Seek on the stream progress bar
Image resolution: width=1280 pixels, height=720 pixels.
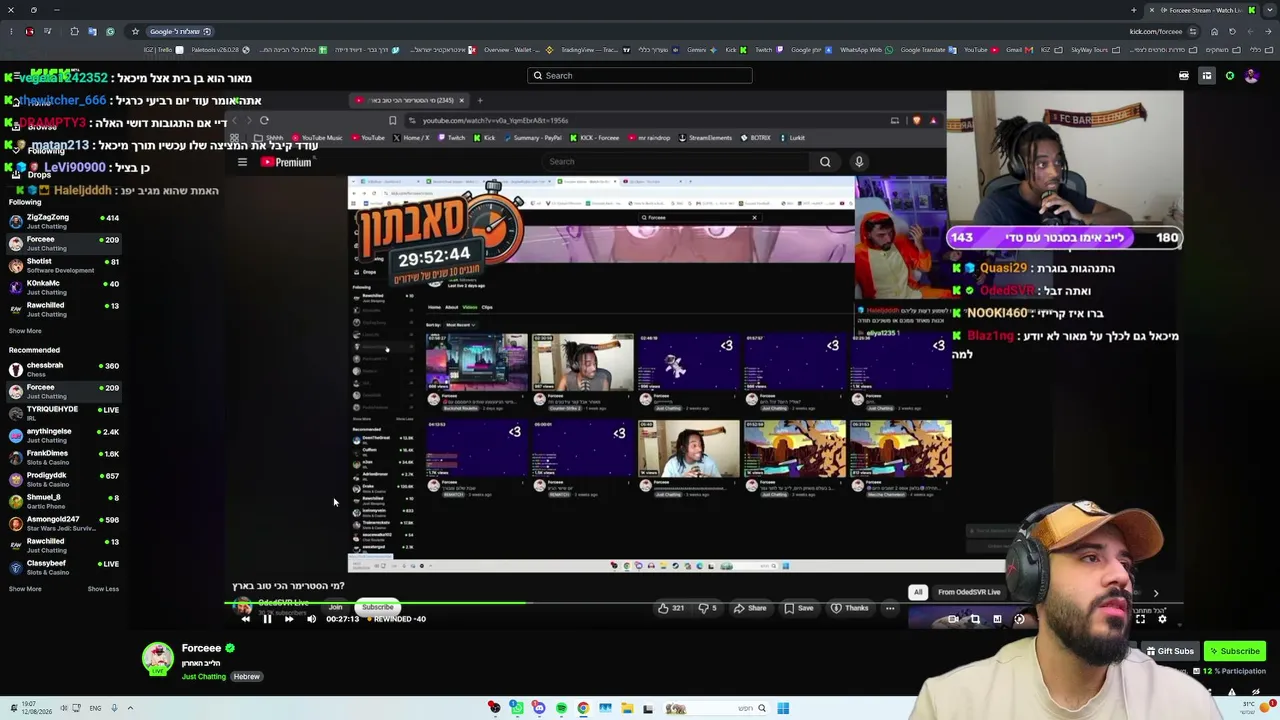click(704, 601)
